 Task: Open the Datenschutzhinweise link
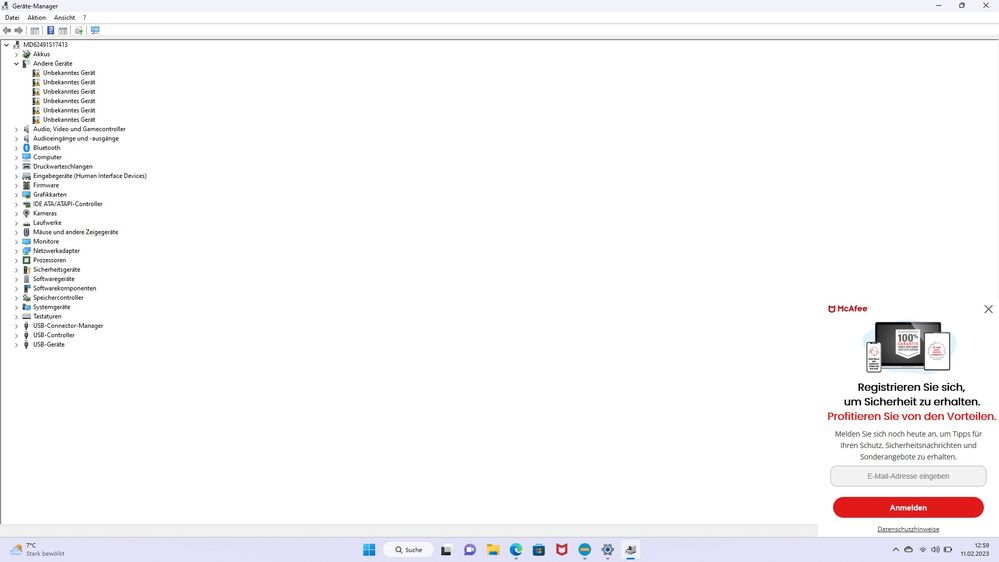[908, 529]
